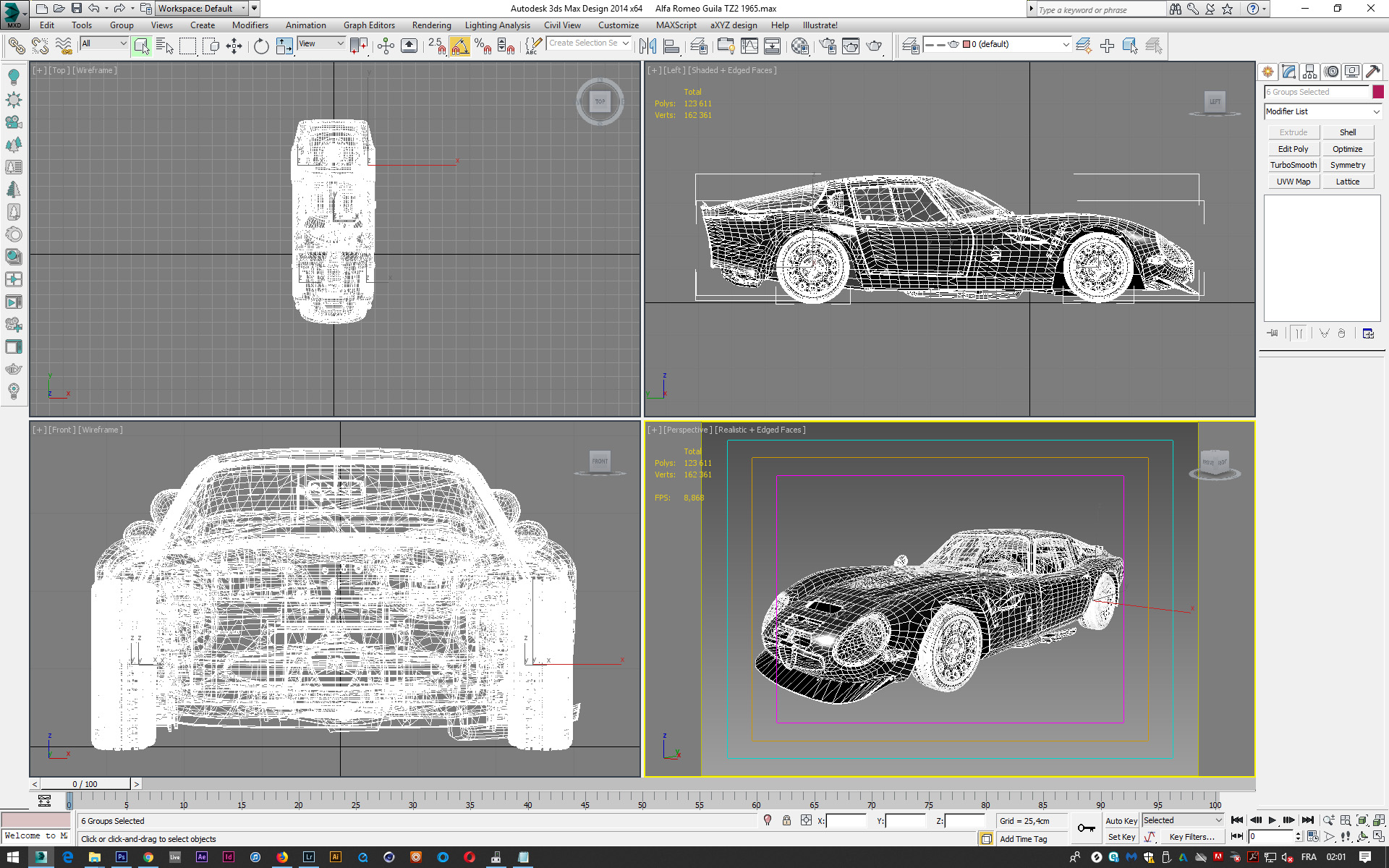Click the Set Key button

pyautogui.click(x=1121, y=837)
